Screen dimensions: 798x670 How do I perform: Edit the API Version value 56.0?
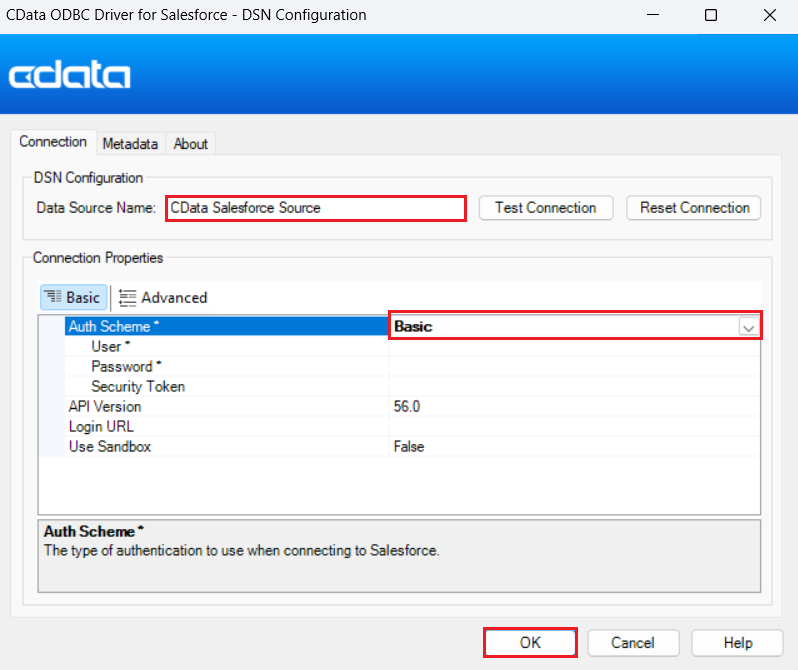(574, 407)
